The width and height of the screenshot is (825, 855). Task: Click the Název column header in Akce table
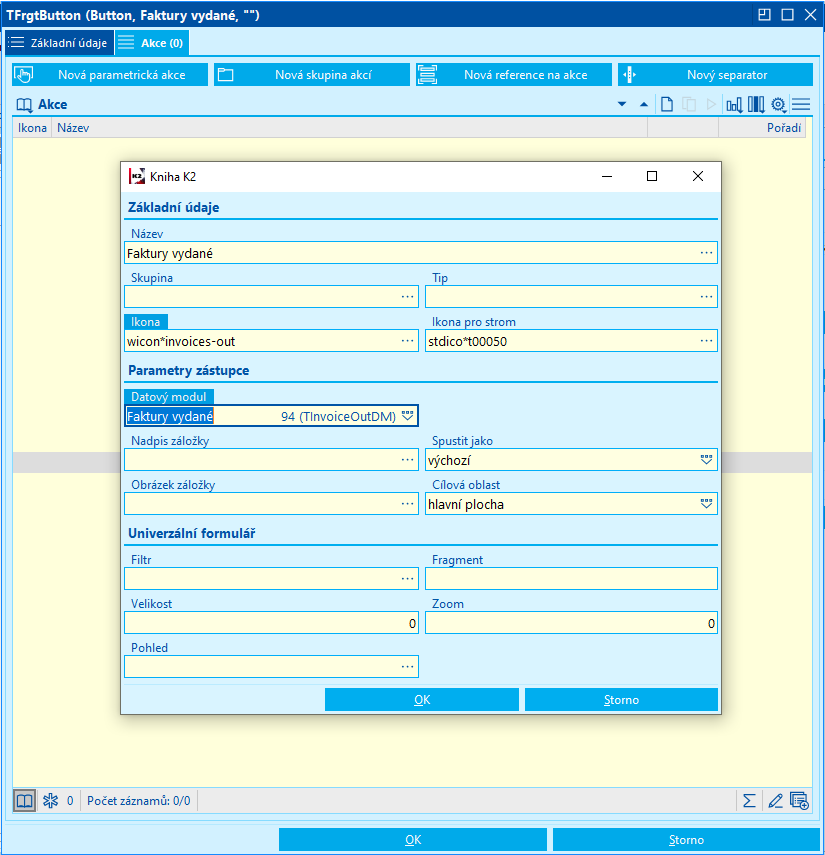click(349, 128)
